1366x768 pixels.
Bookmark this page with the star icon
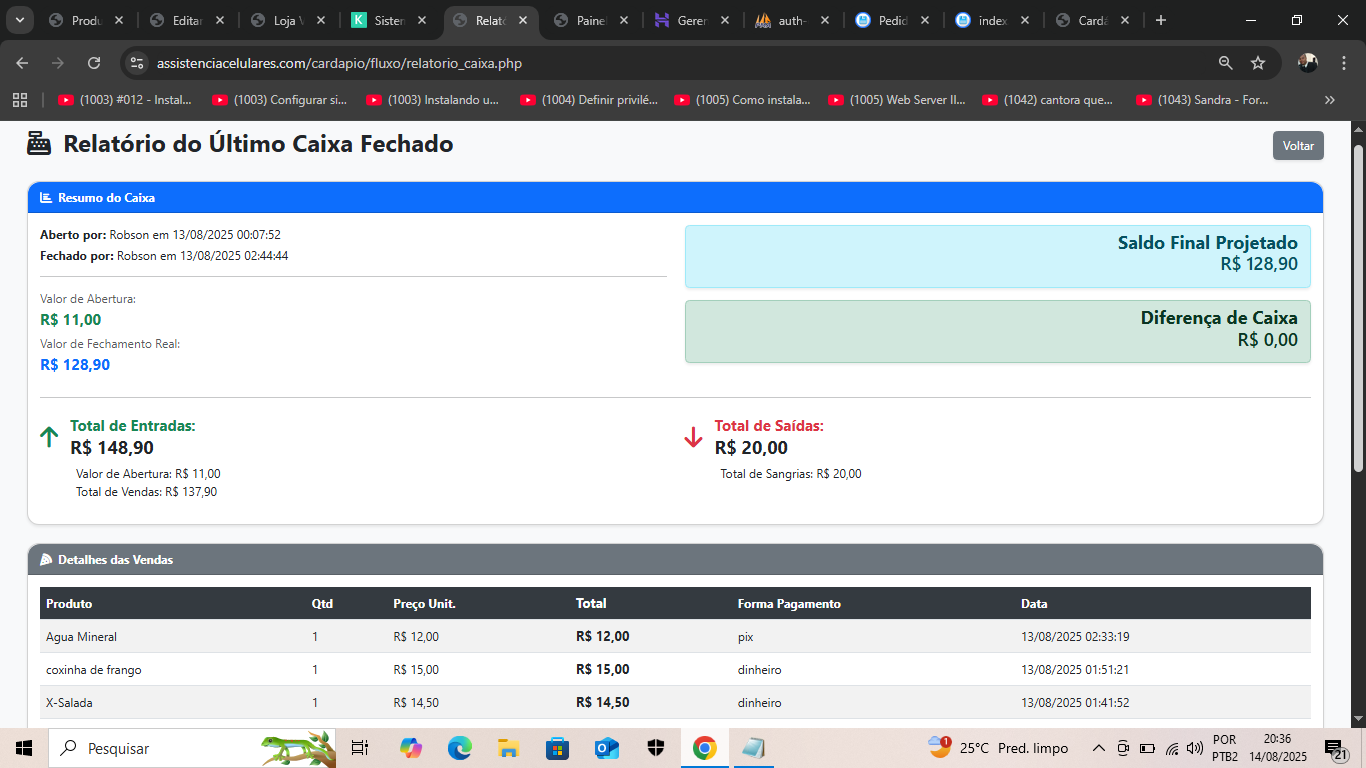(x=1258, y=63)
